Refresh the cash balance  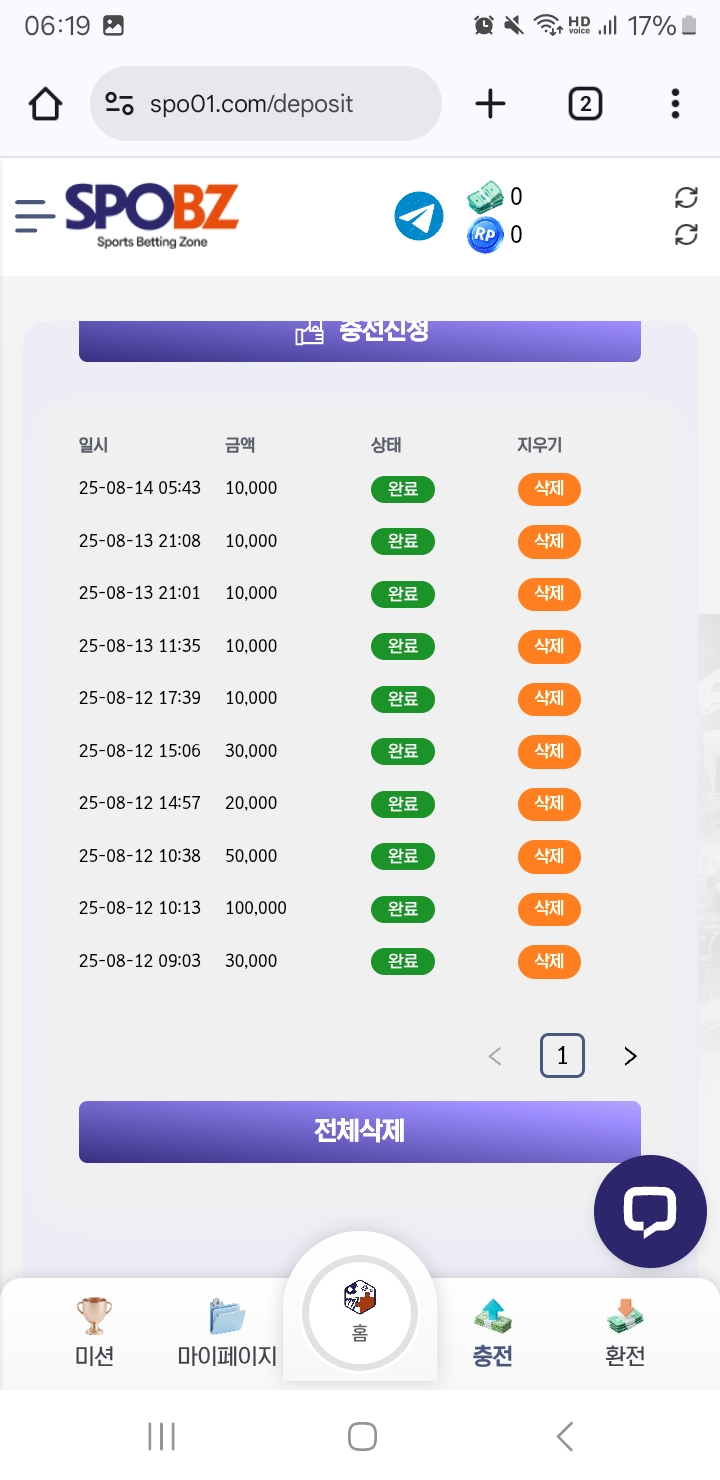(x=686, y=197)
